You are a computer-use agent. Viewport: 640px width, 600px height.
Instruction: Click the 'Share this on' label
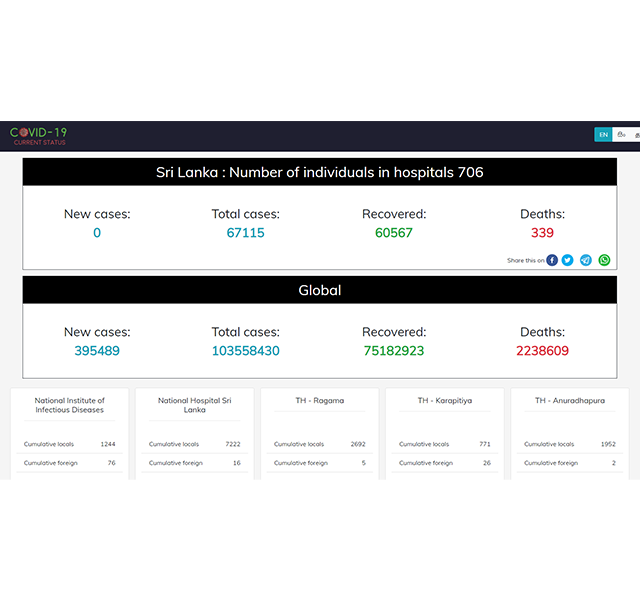pyautogui.click(x=525, y=260)
